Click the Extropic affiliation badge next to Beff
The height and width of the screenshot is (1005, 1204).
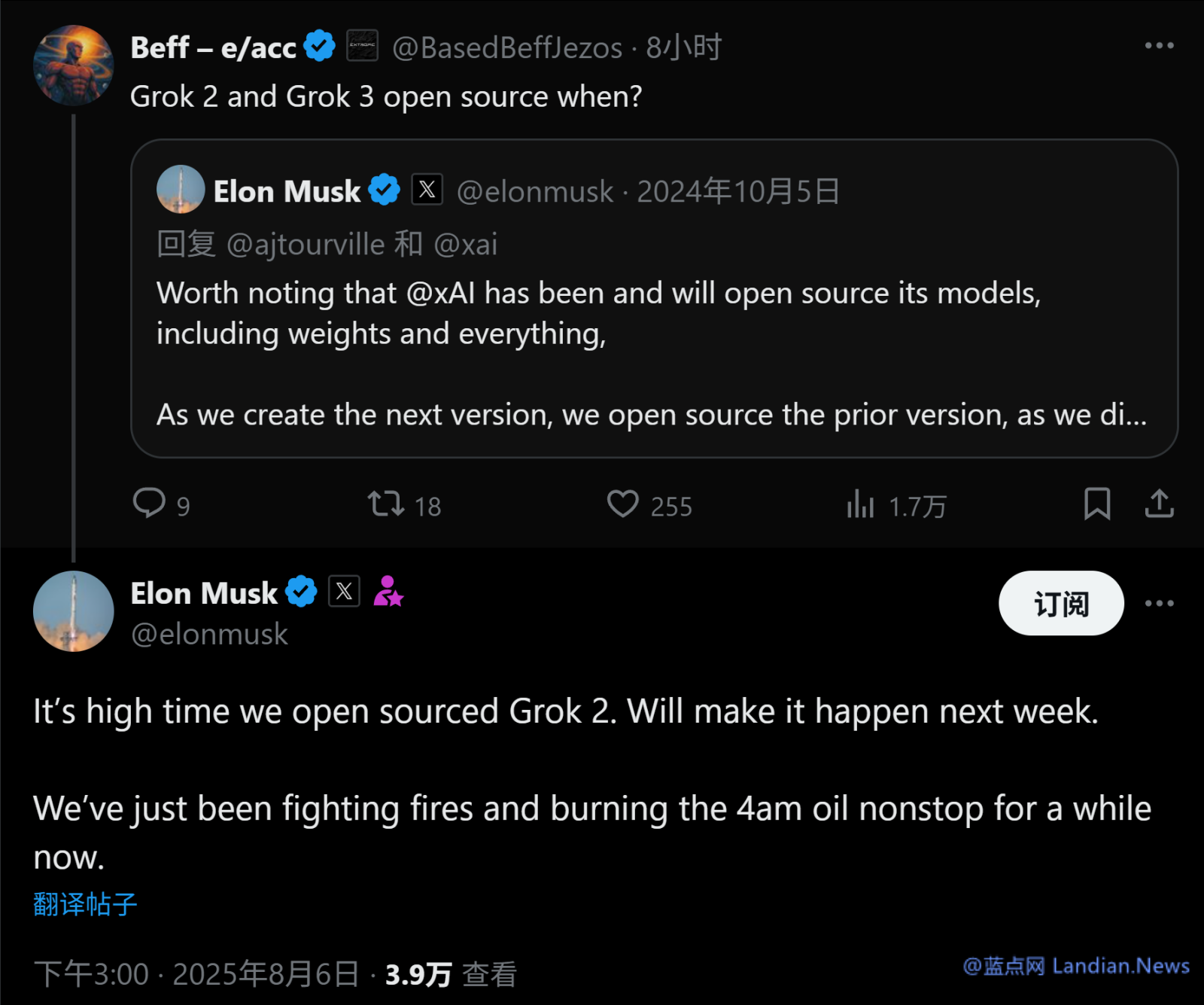[362, 46]
